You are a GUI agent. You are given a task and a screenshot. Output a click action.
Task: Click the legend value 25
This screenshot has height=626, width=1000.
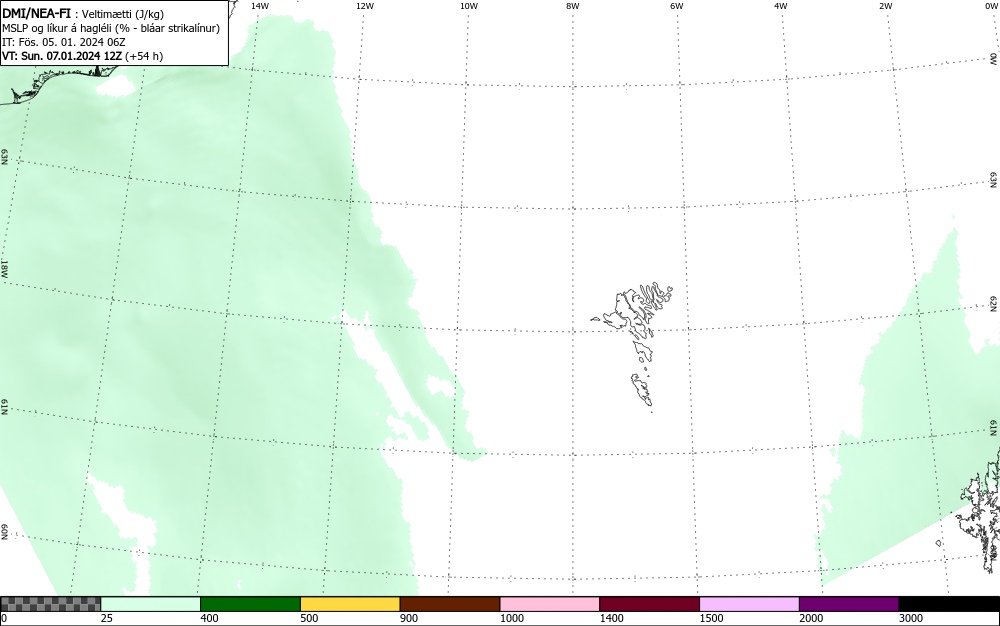107,618
